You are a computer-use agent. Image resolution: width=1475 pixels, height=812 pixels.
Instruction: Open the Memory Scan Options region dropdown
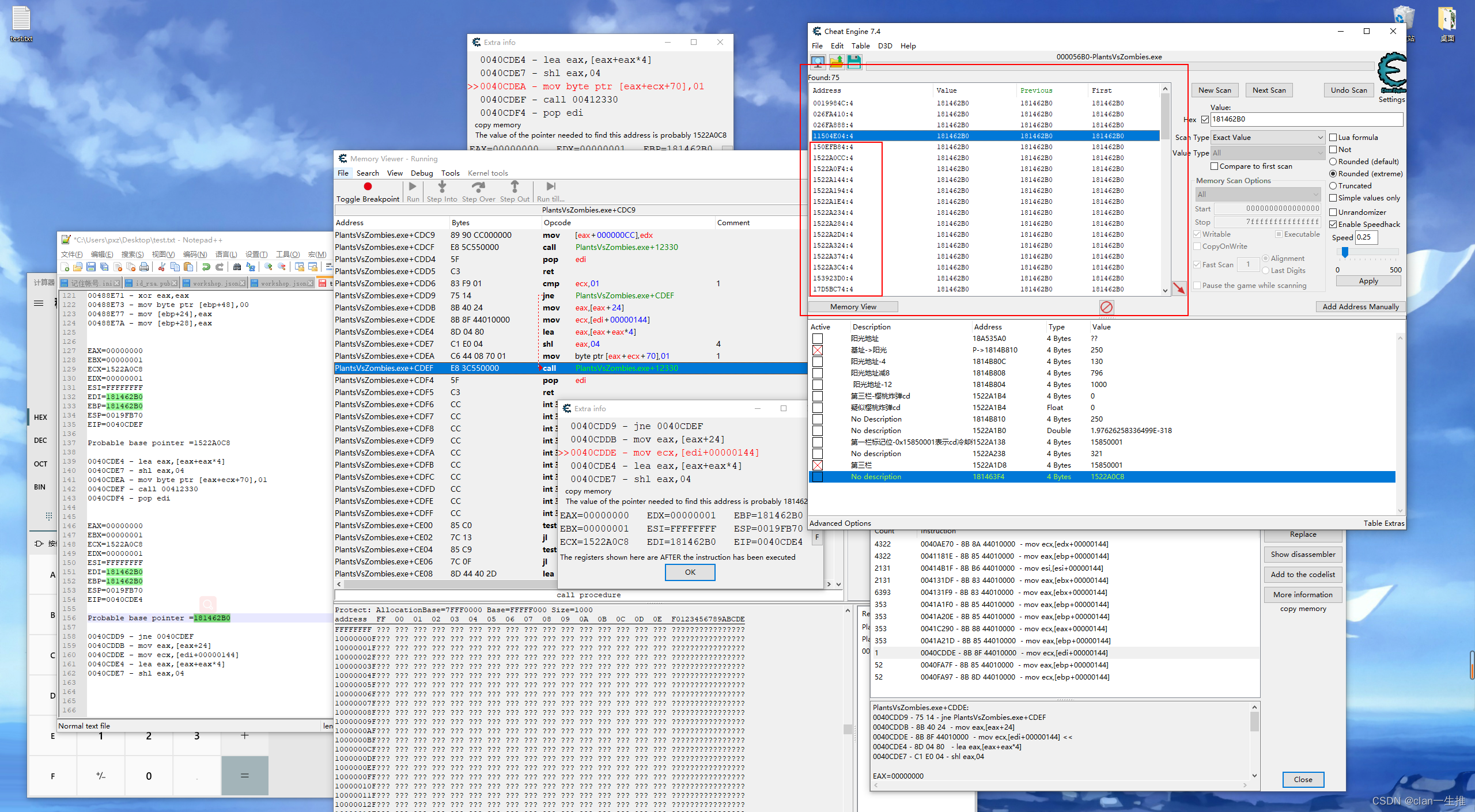1258,195
